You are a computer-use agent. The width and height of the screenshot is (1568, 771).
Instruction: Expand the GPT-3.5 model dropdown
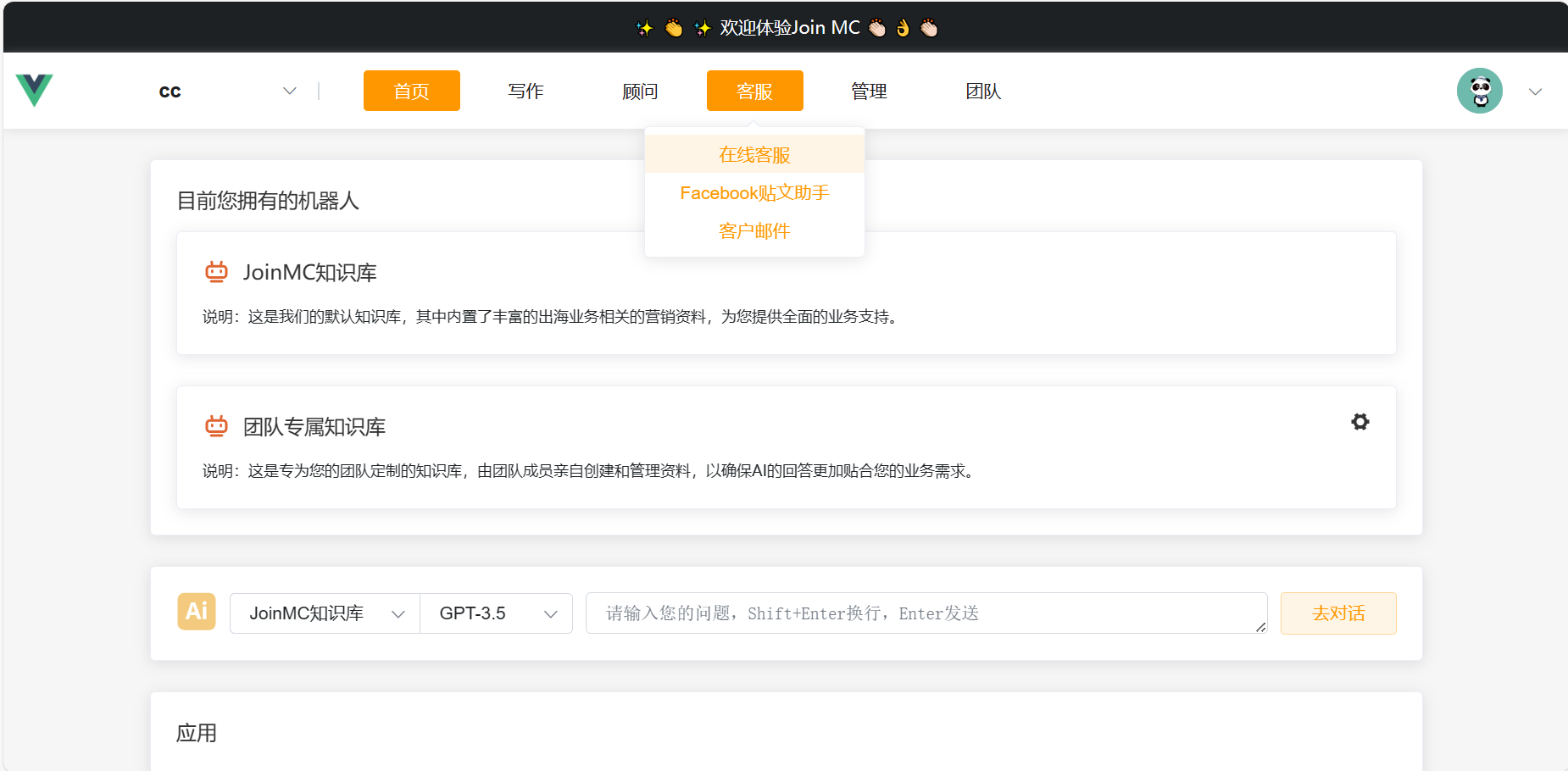pyautogui.click(x=497, y=613)
